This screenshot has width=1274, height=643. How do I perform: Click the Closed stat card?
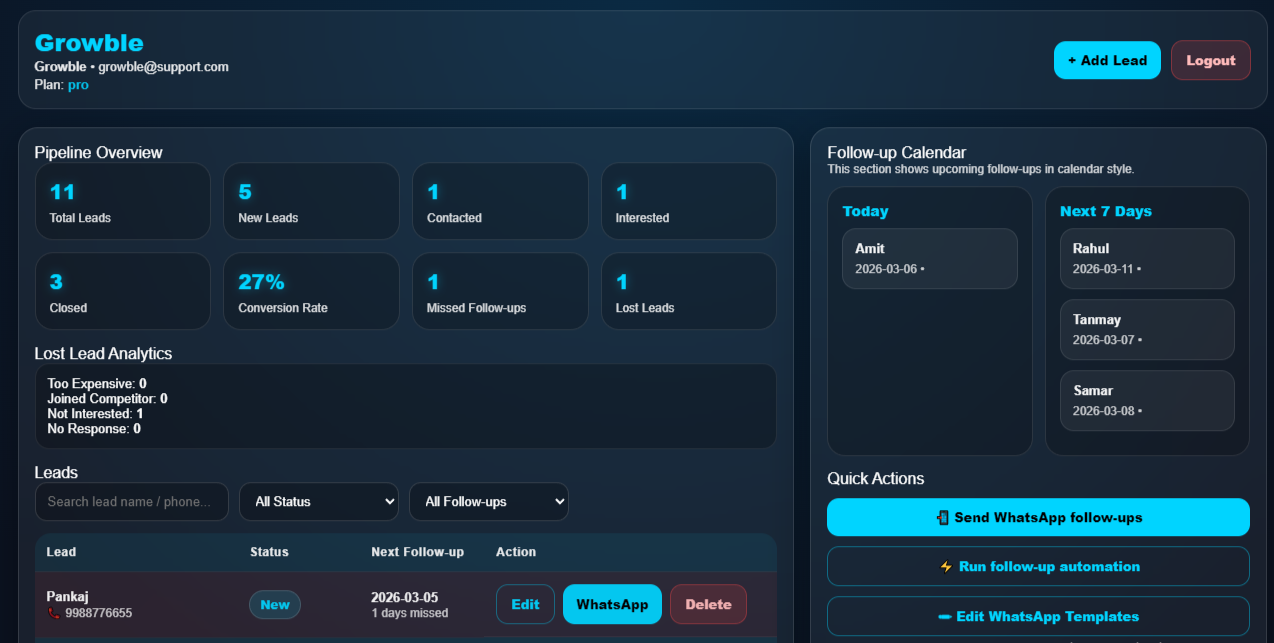coord(123,291)
